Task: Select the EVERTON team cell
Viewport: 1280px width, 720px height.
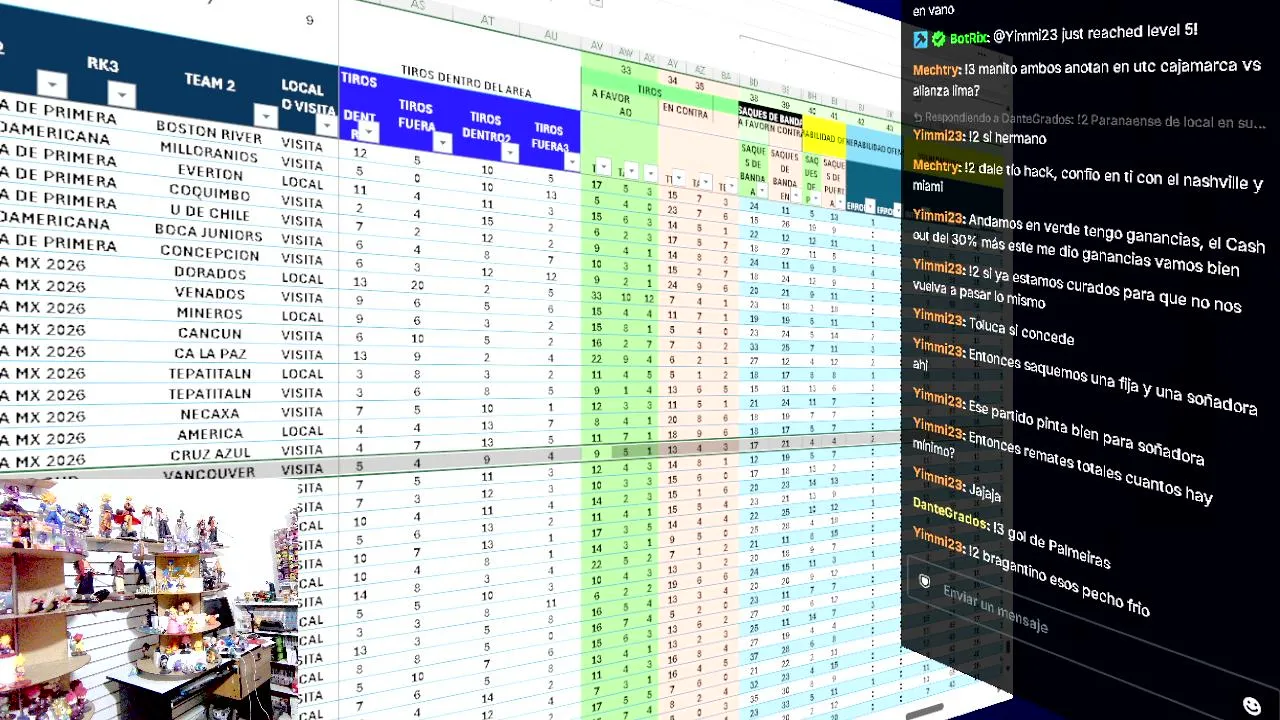Action: tap(210, 171)
